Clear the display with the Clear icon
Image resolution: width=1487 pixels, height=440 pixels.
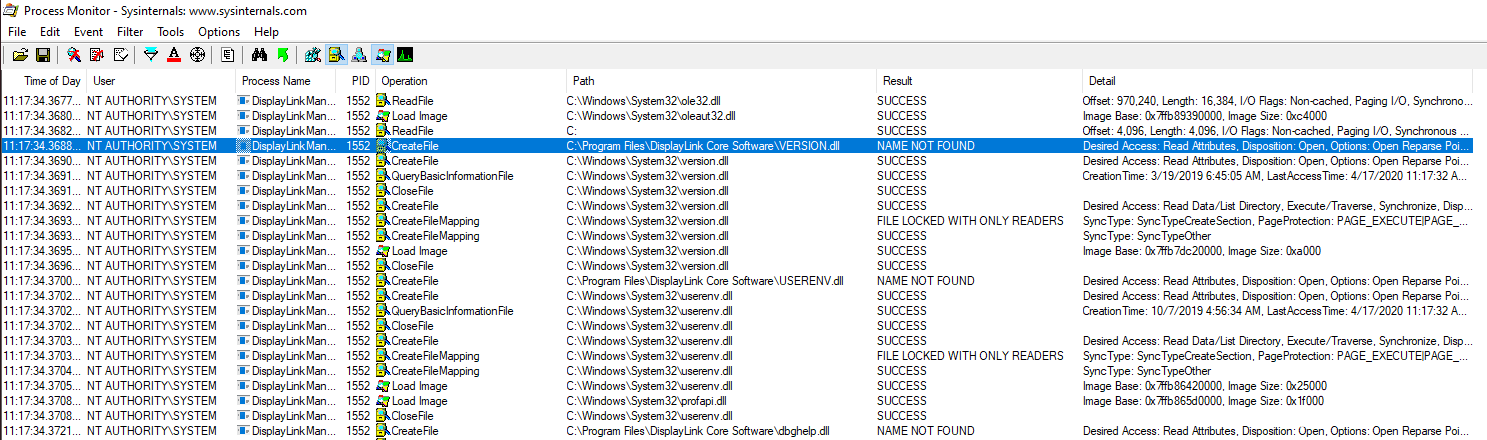[120, 55]
